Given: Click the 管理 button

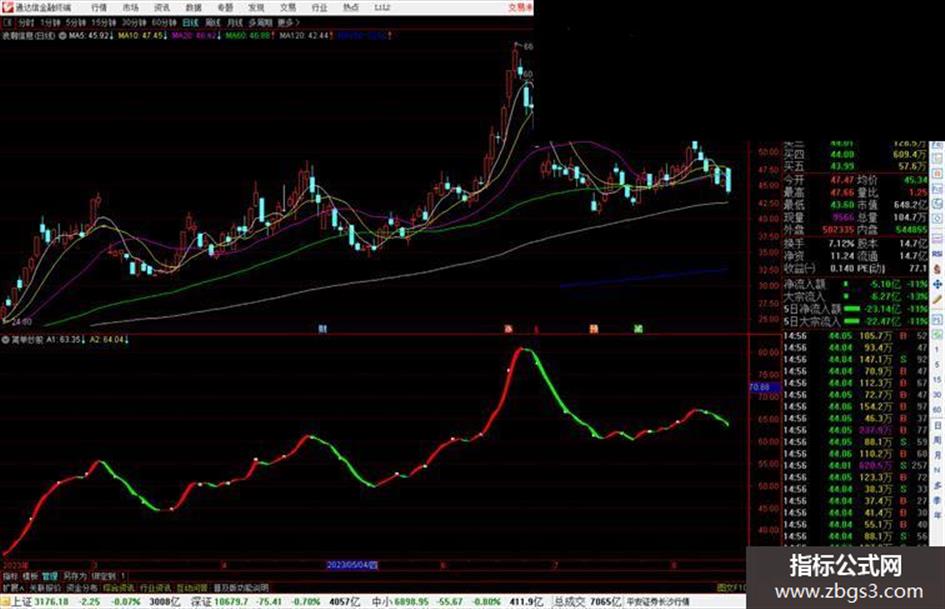Looking at the screenshot, I should click(x=50, y=576).
